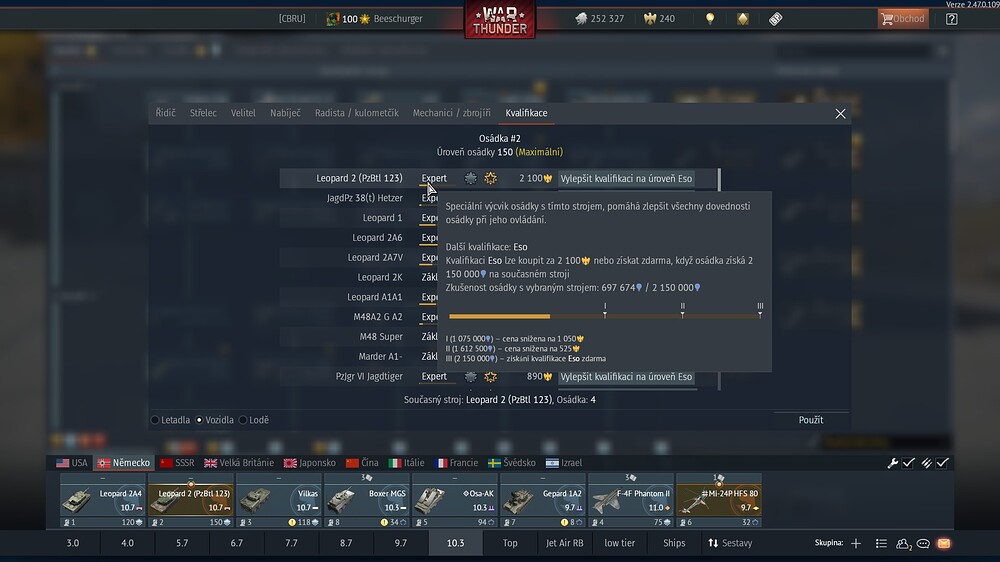This screenshot has height=562, width=1000.
Task: Select the Kvalifikace tab
Action: click(526, 113)
